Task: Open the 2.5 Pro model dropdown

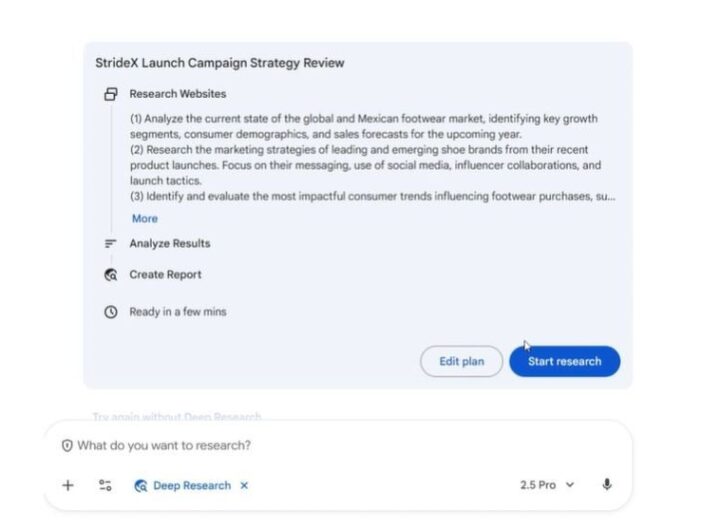Action: tap(546, 485)
